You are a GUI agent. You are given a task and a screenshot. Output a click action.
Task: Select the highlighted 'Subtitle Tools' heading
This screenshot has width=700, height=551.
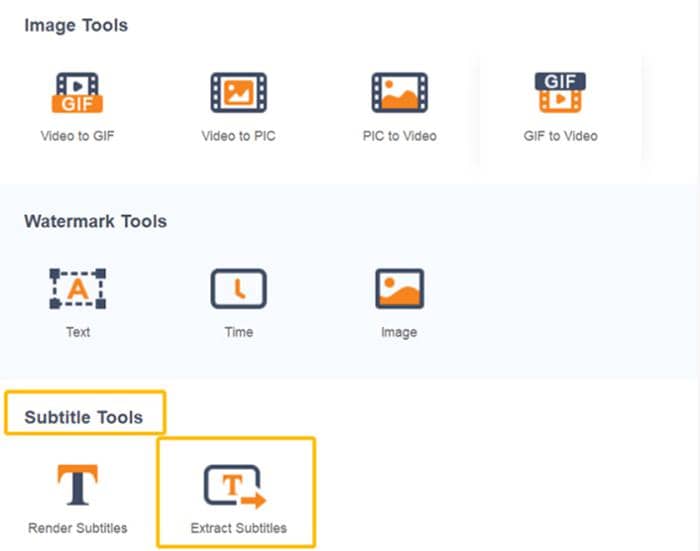[84, 417]
